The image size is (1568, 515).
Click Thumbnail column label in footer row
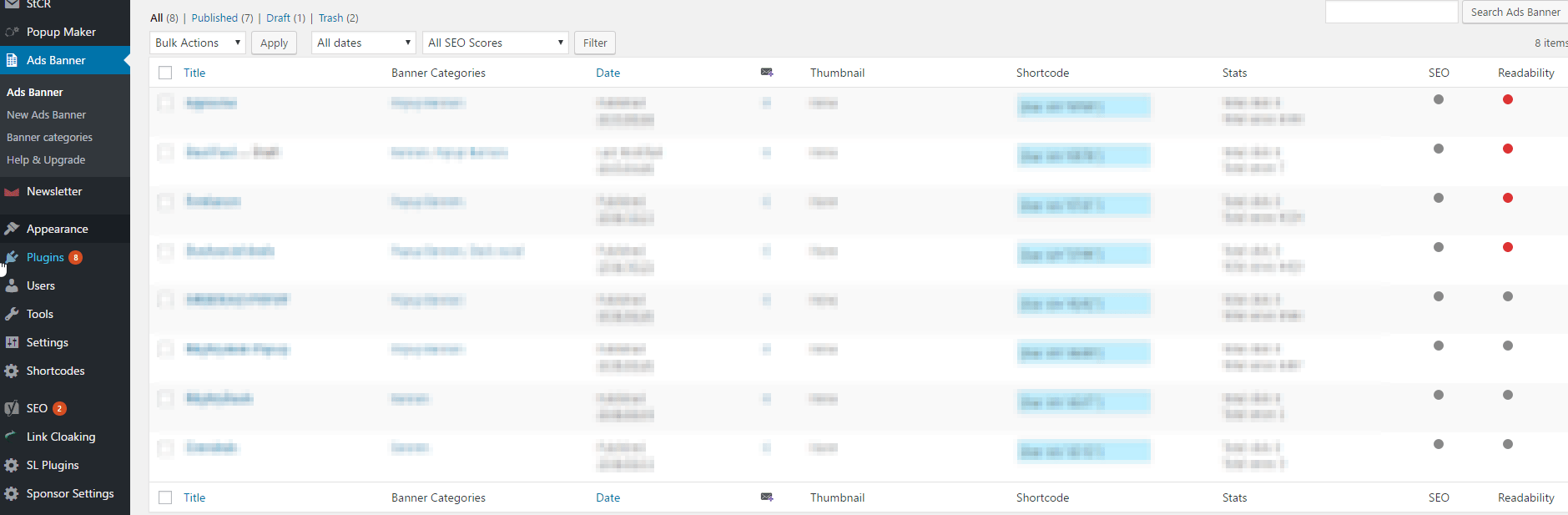(x=837, y=497)
